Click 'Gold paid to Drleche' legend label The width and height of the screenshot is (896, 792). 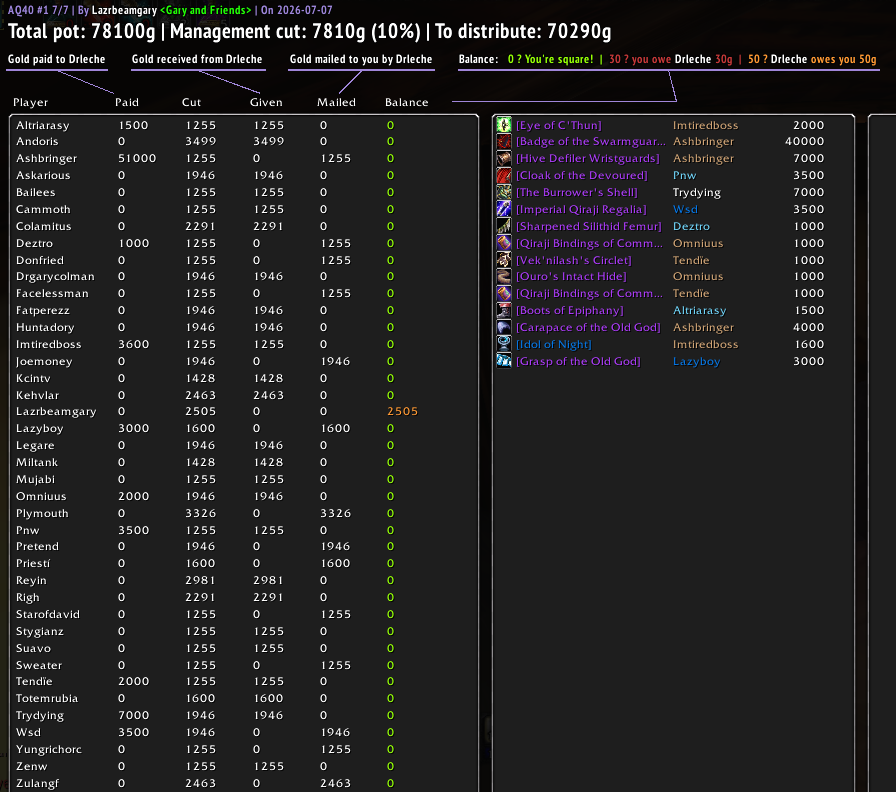coord(57,59)
